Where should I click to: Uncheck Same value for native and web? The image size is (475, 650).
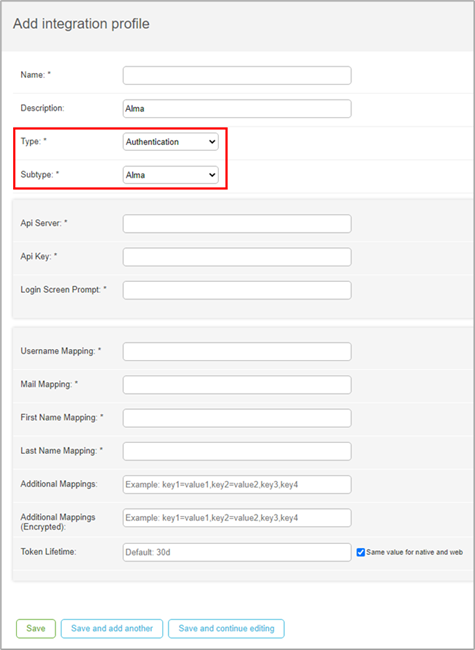[x=361, y=553]
